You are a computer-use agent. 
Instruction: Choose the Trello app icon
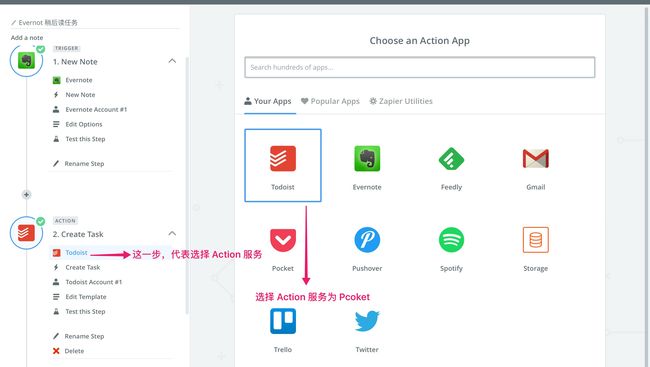point(283,321)
